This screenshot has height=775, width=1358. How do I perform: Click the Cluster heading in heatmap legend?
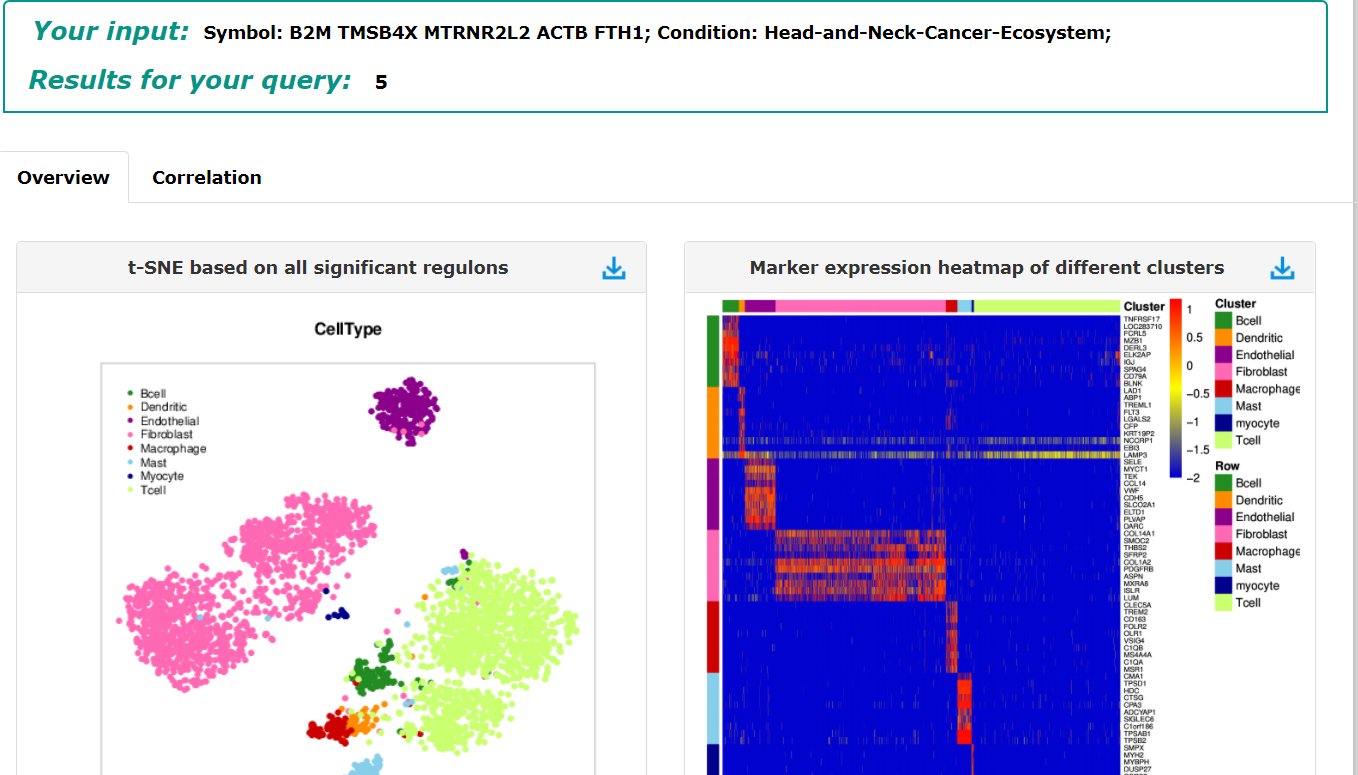pyautogui.click(x=1235, y=303)
